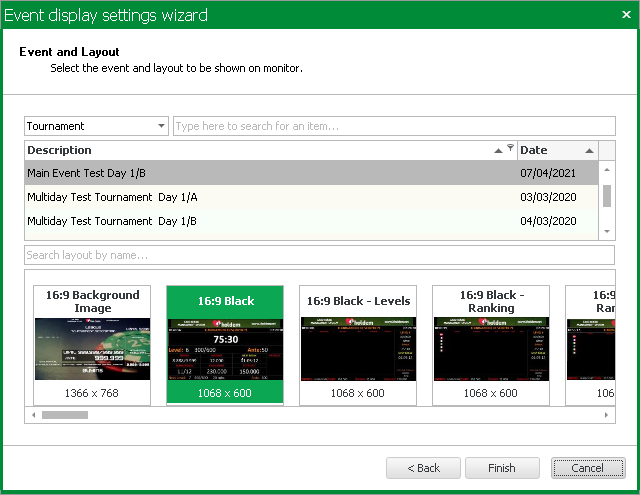640x495 pixels.
Task: Click the Back button
Action: click(422, 468)
